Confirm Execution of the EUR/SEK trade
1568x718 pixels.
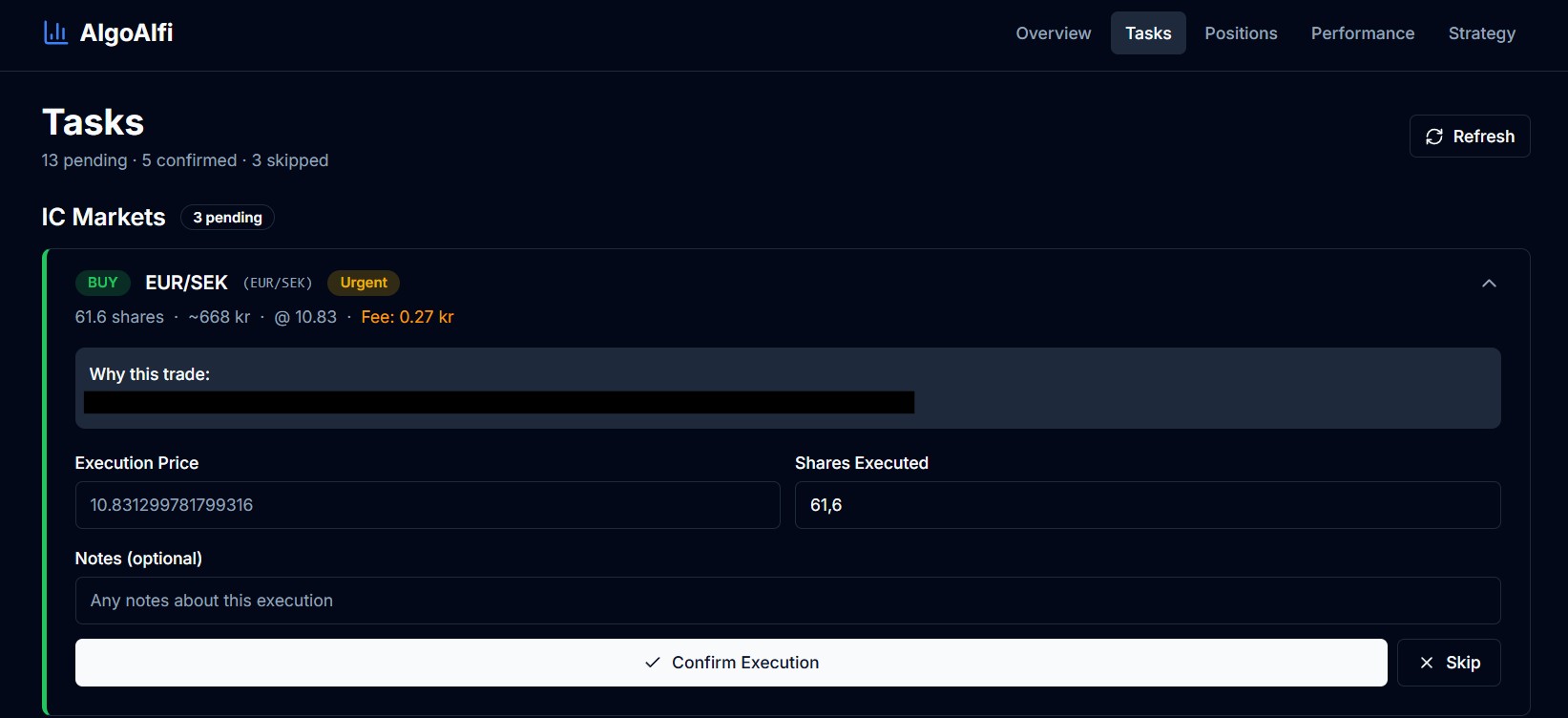click(x=731, y=663)
